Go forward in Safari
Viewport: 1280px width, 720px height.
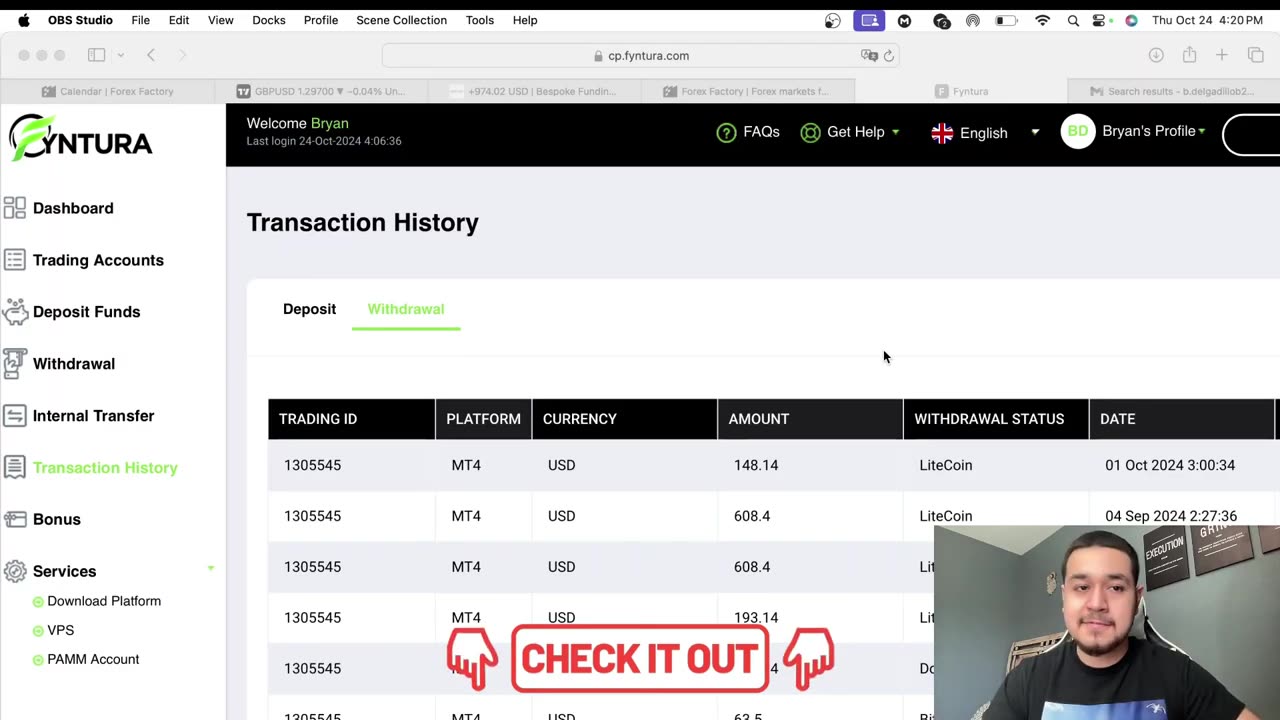click(x=182, y=55)
